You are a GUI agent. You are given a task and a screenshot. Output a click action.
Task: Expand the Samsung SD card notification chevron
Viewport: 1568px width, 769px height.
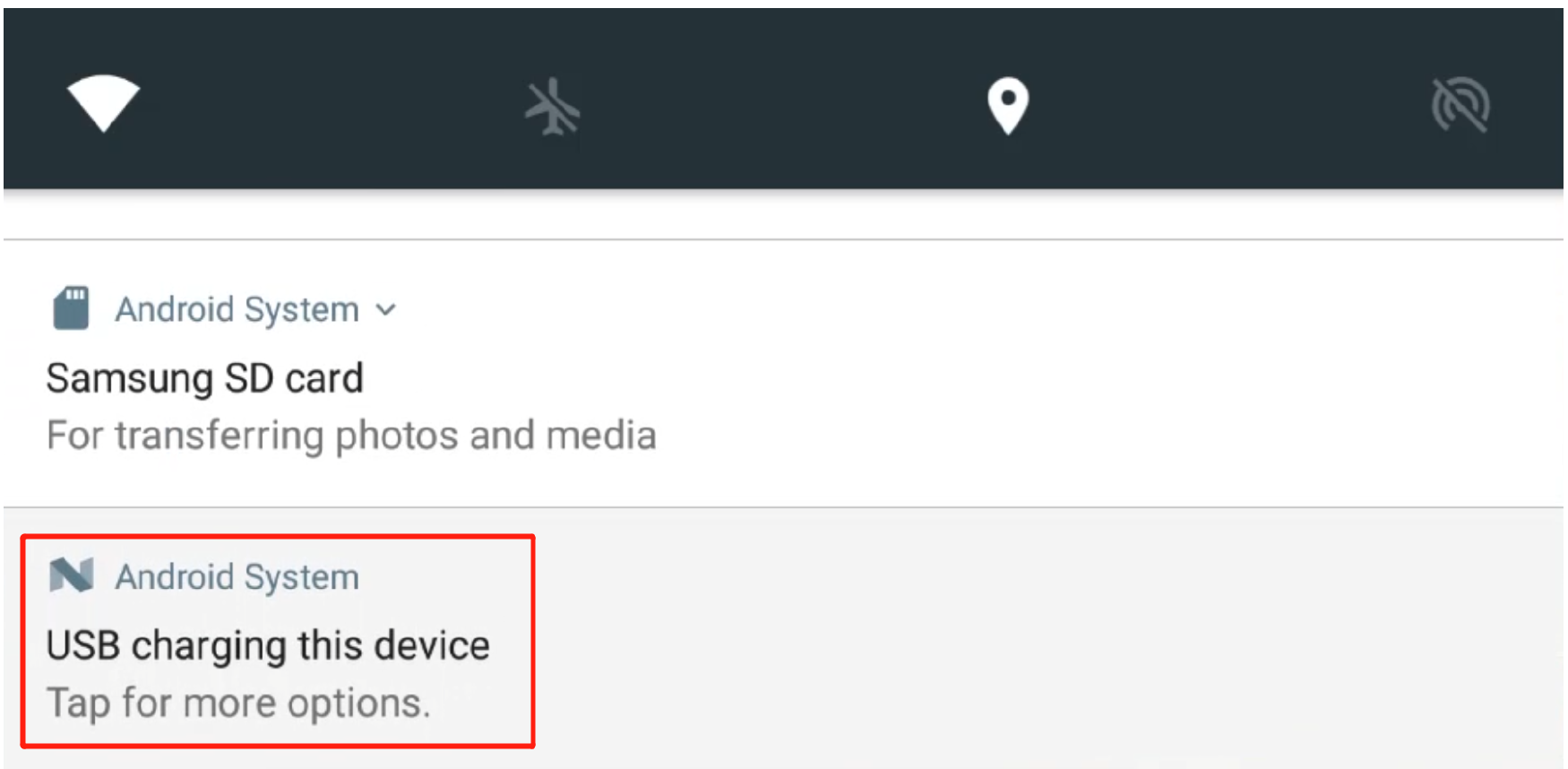click(x=386, y=310)
